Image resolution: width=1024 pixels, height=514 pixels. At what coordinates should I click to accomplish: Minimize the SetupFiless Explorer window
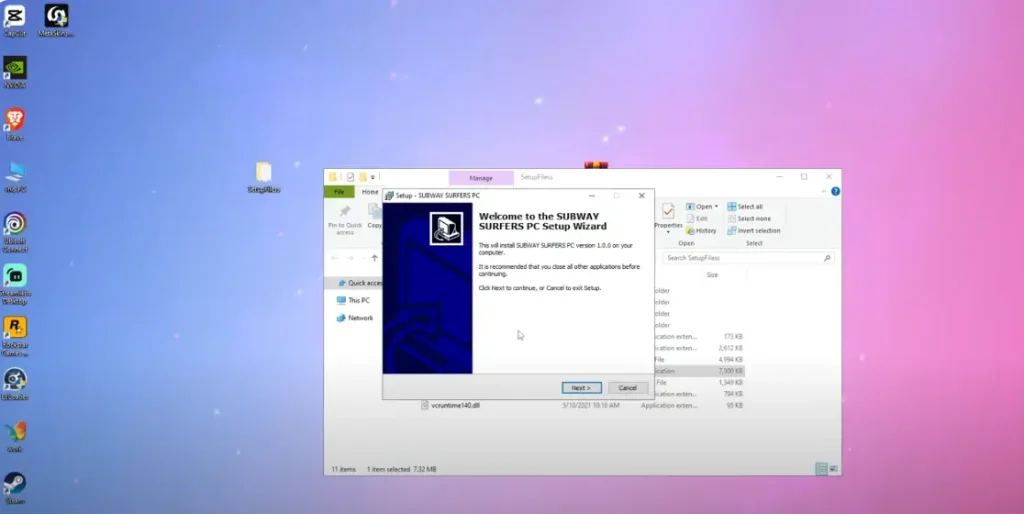pos(780,176)
